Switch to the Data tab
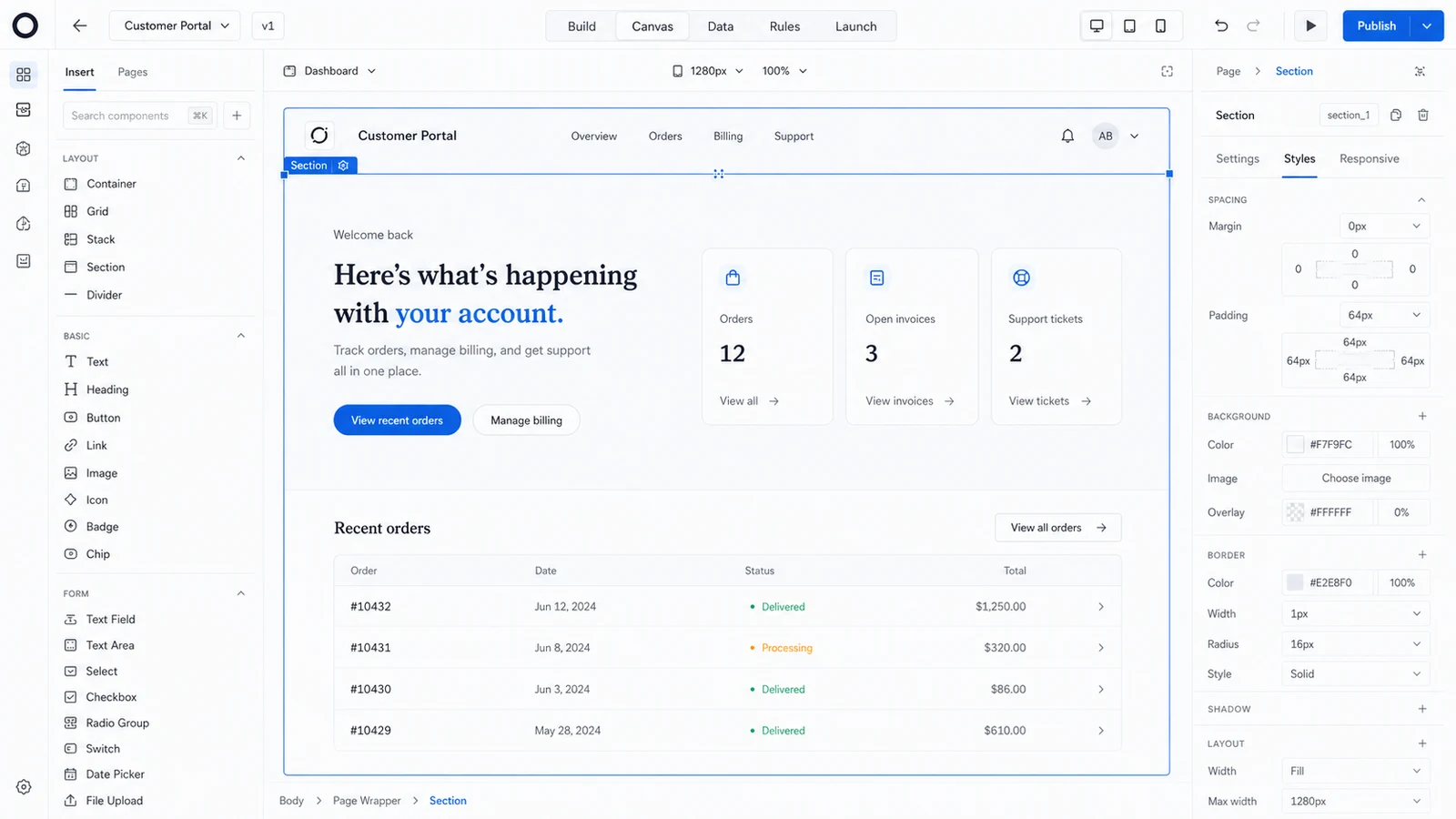The height and width of the screenshot is (819, 1456). [721, 26]
